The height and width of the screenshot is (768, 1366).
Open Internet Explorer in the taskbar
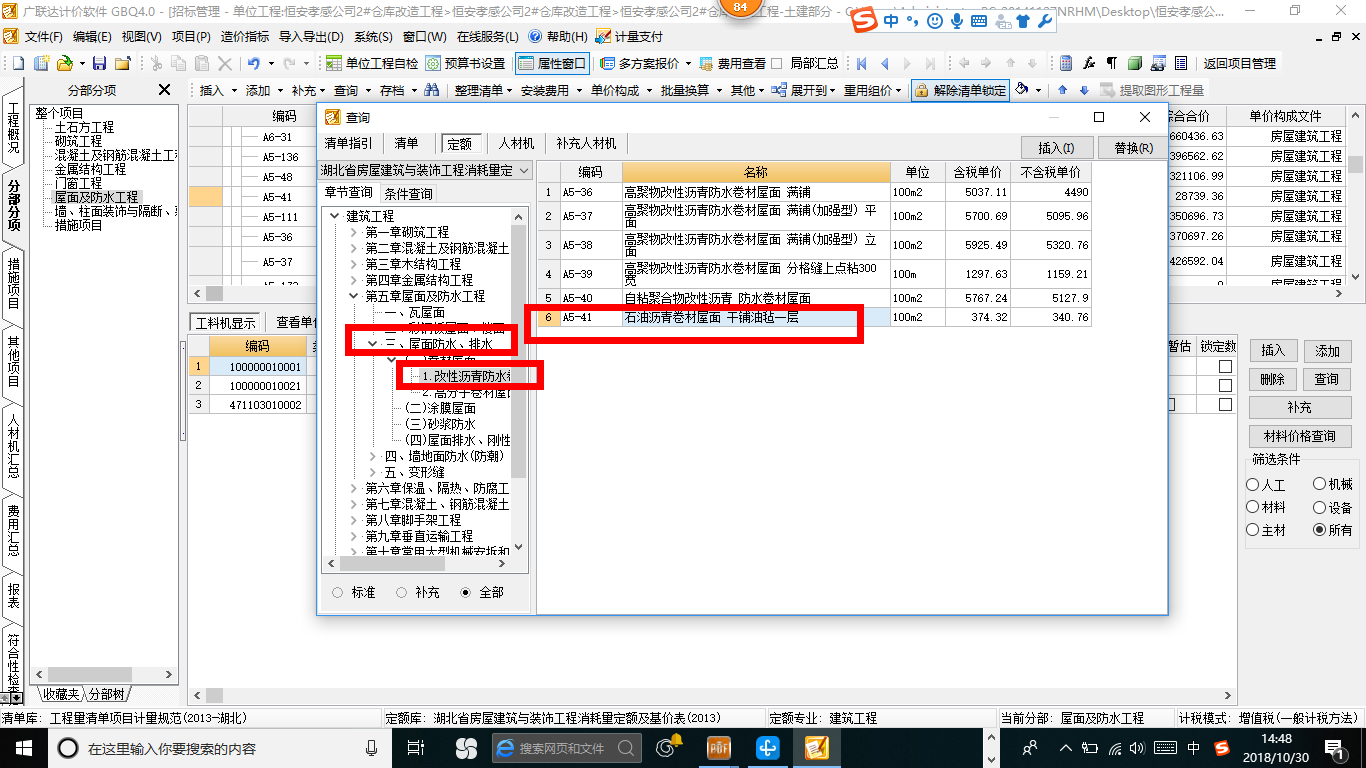505,748
